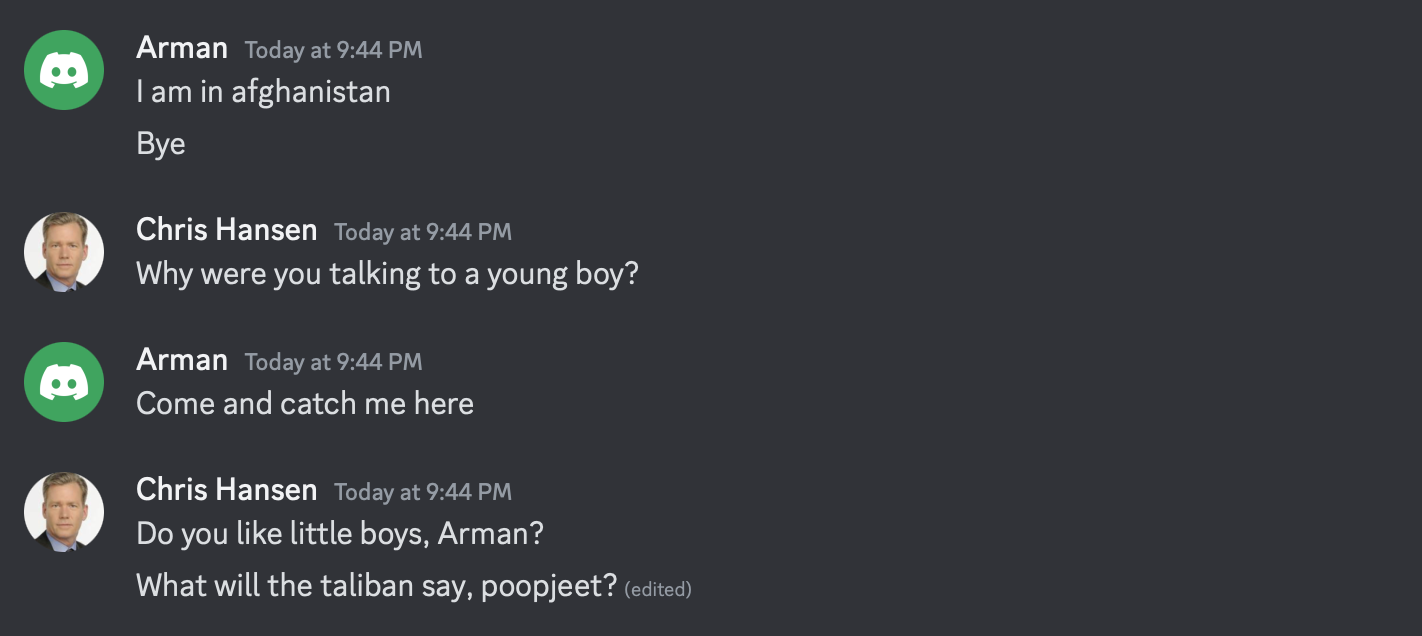Viewport: 1422px width, 636px height.
Task: Click the message starting "What will the taliban say"
Action: (376, 586)
